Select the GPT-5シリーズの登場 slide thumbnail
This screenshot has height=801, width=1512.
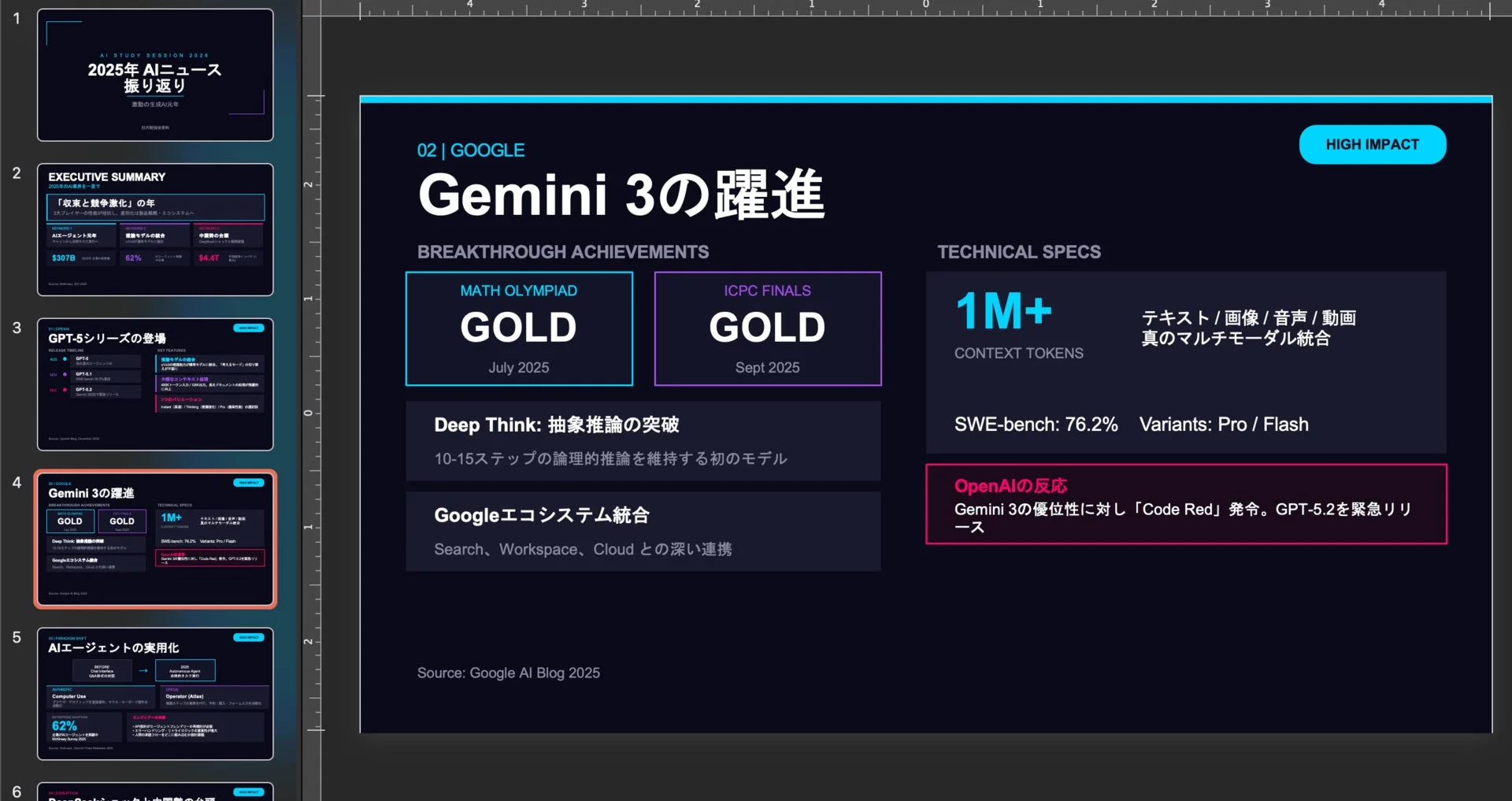tap(154, 383)
